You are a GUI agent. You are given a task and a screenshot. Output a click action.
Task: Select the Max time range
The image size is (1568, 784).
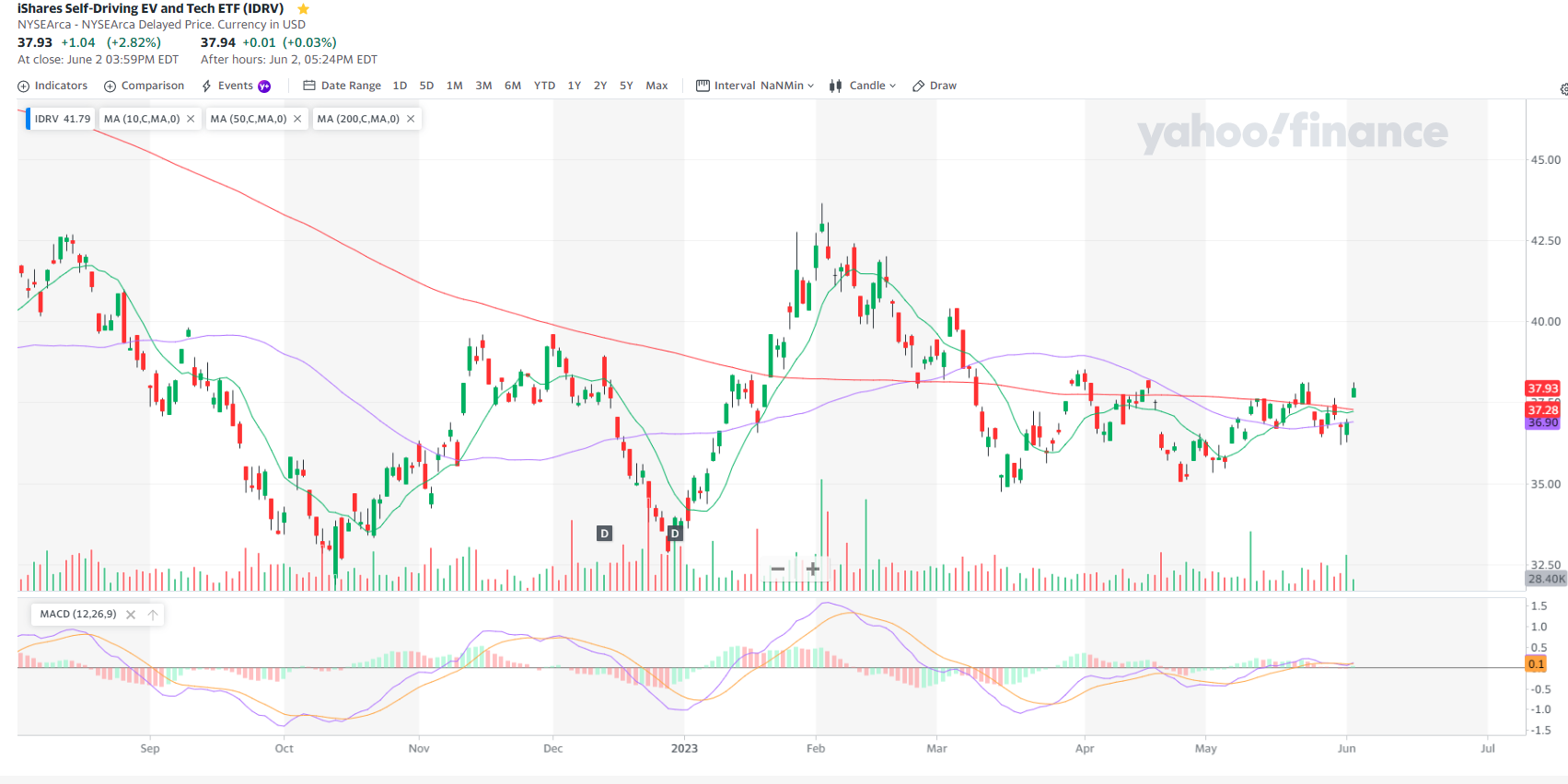pos(656,86)
